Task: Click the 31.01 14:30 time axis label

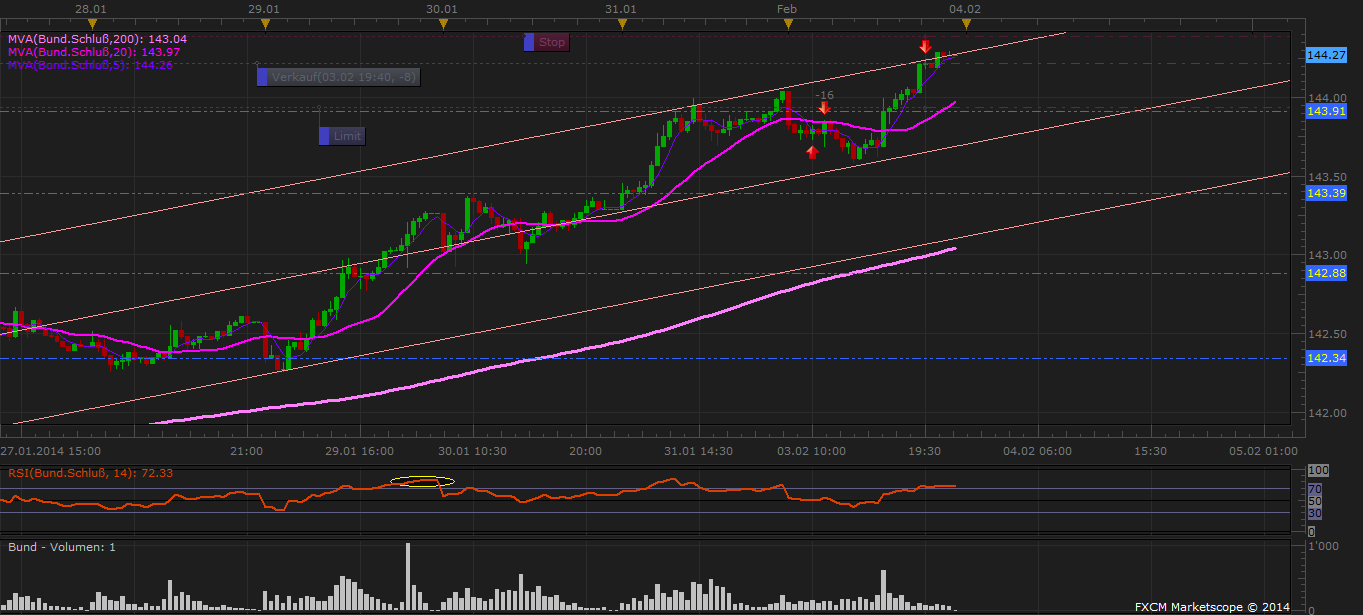Action: click(697, 451)
